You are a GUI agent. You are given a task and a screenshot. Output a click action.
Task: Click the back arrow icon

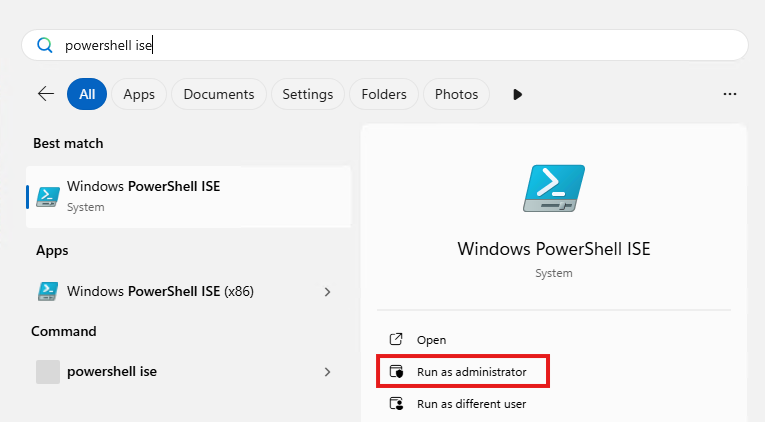46,94
